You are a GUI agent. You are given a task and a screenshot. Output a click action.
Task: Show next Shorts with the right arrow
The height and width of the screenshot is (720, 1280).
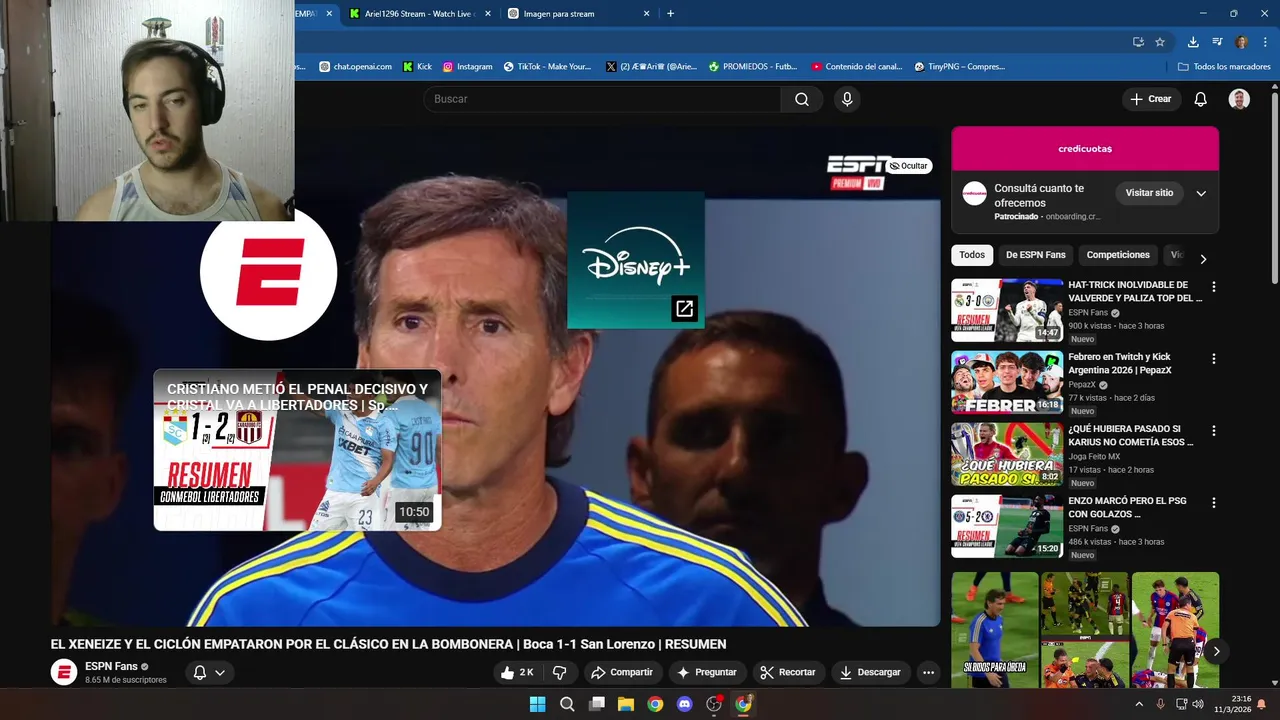[x=1216, y=651]
